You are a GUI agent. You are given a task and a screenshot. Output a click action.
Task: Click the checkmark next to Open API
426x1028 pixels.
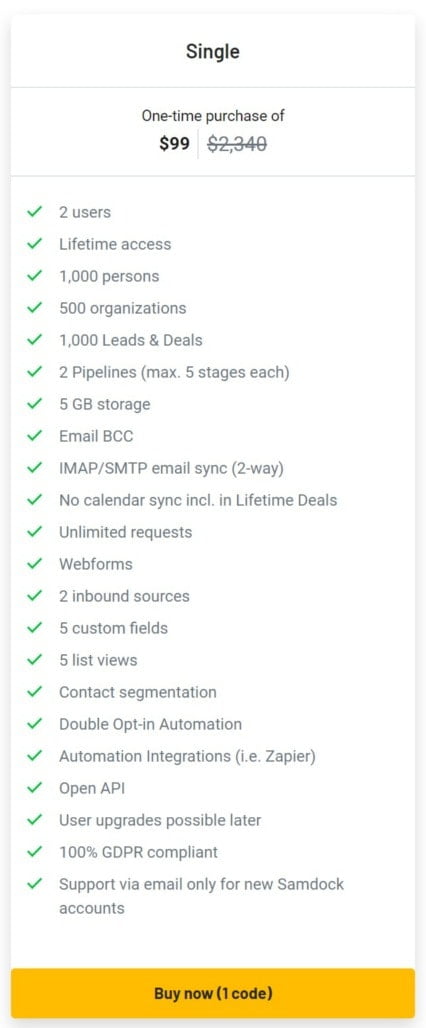pos(34,788)
